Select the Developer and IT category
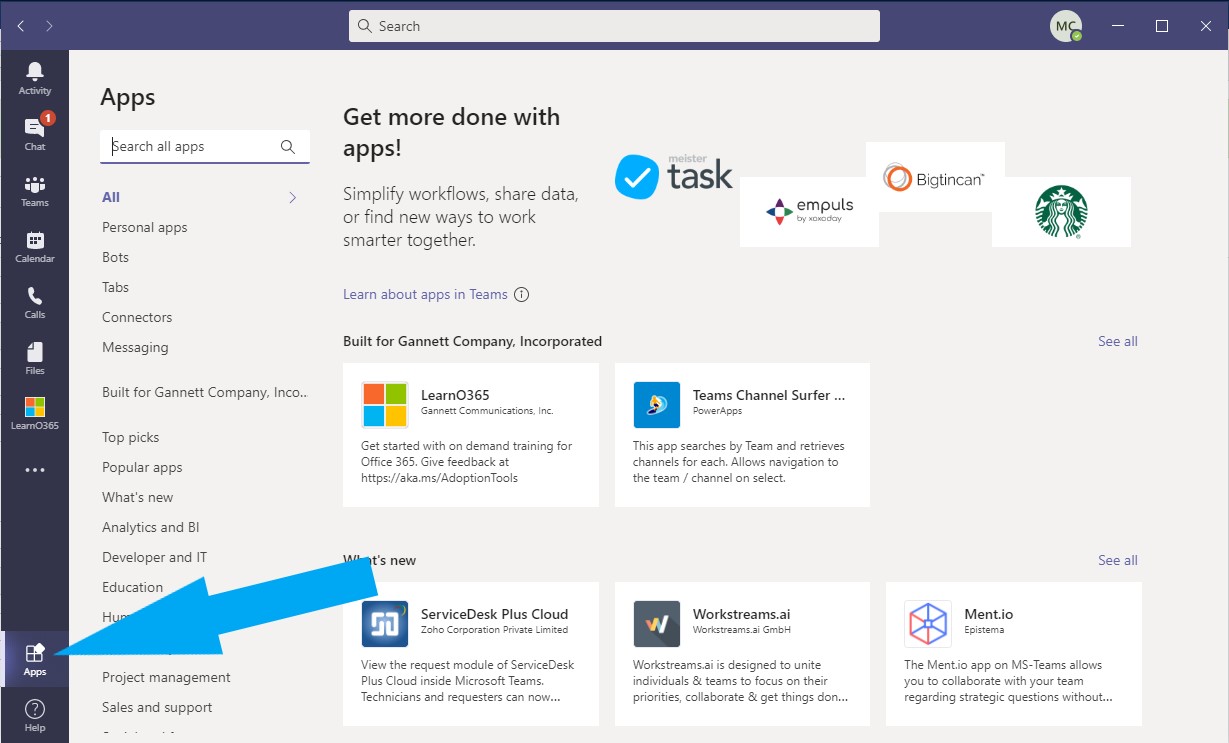This screenshot has width=1229, height=743. pyautogui.click(x=154, y=557)
